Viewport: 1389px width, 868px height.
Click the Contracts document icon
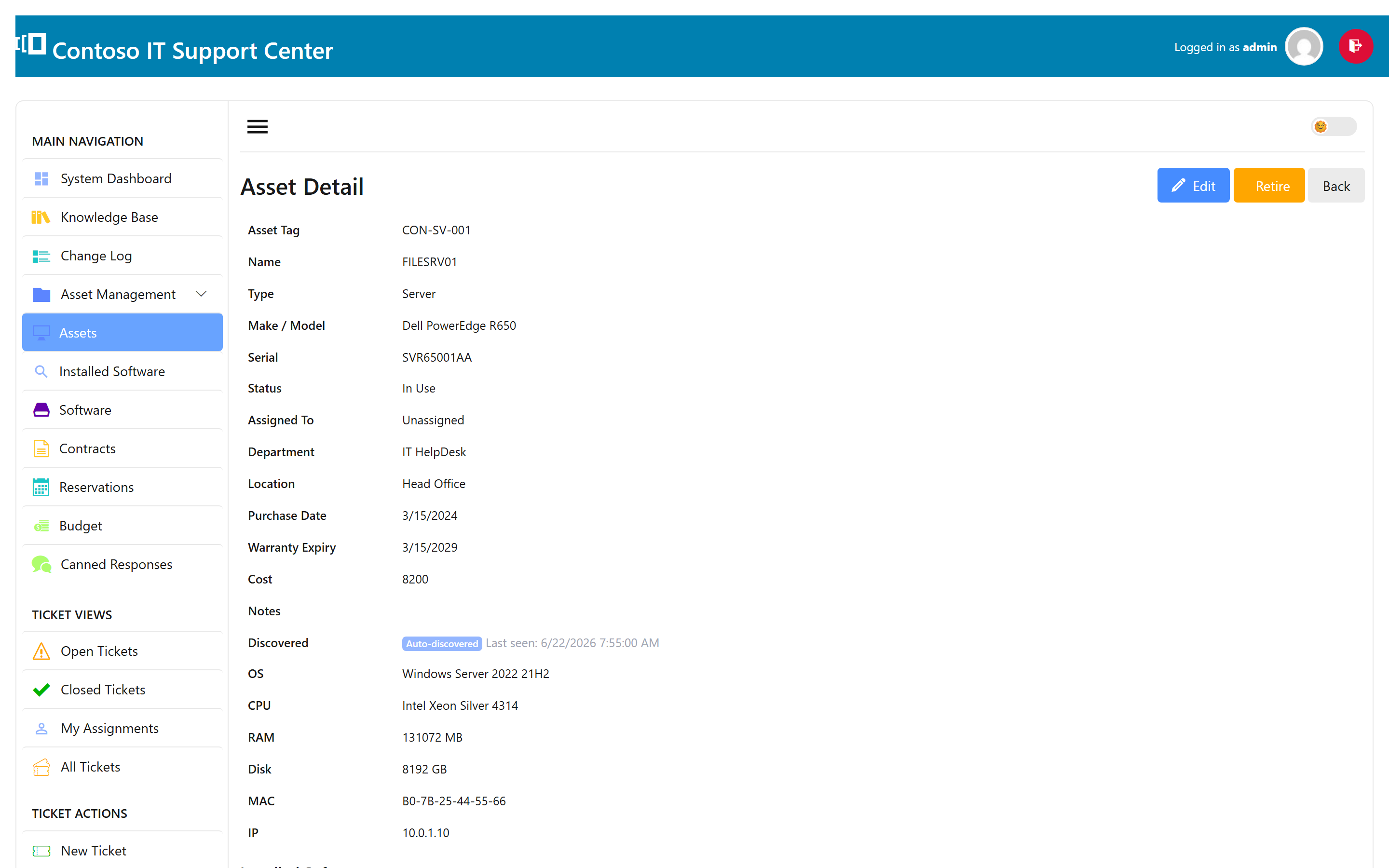pyautogui.click(x=41, y=448)
